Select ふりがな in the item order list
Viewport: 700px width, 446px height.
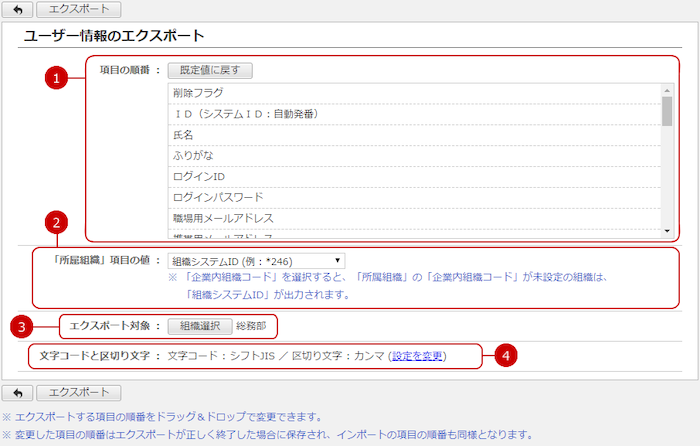[x=414, y=156]
